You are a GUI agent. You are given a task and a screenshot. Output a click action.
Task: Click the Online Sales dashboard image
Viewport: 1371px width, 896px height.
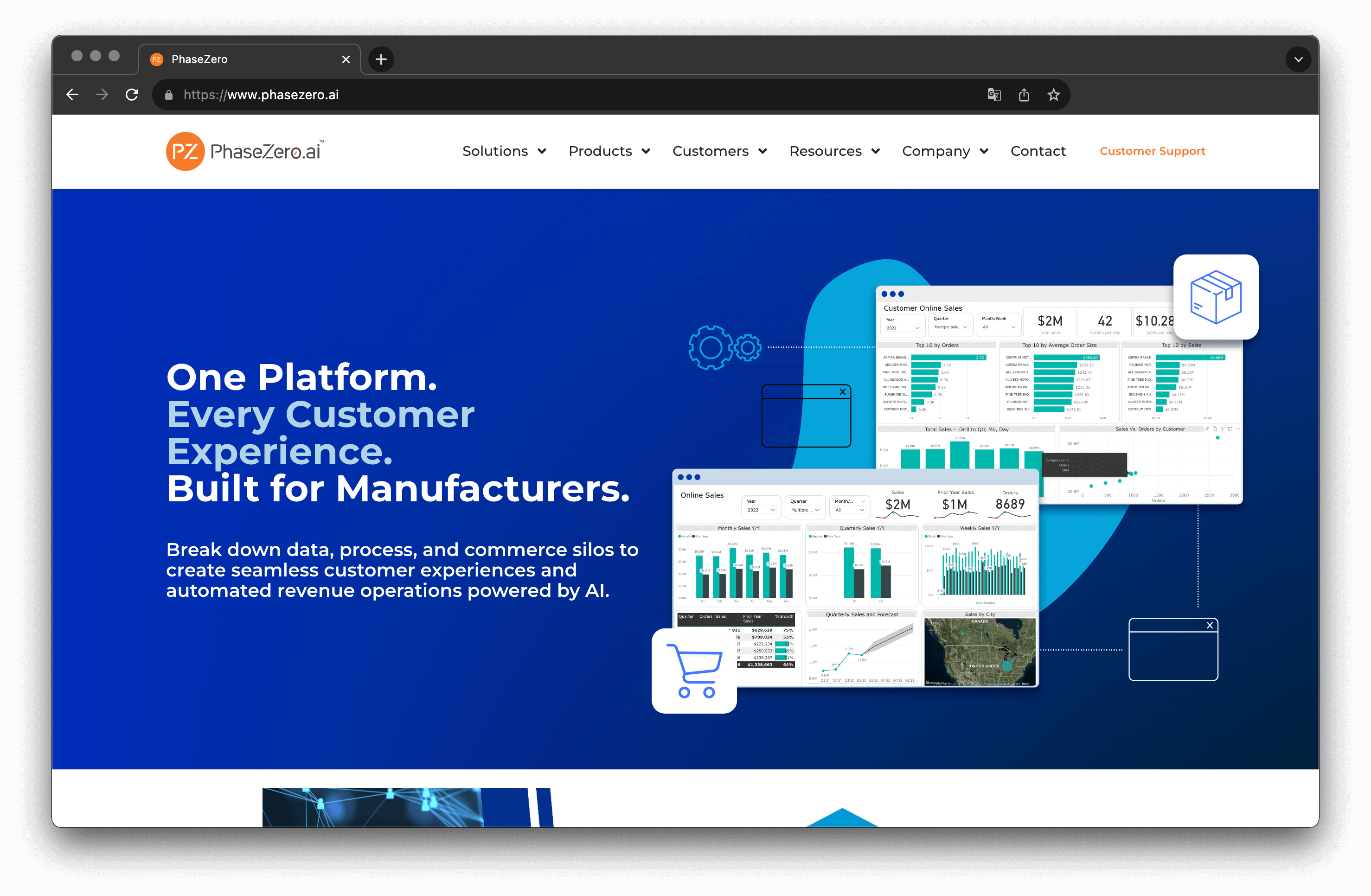point(855,577)
